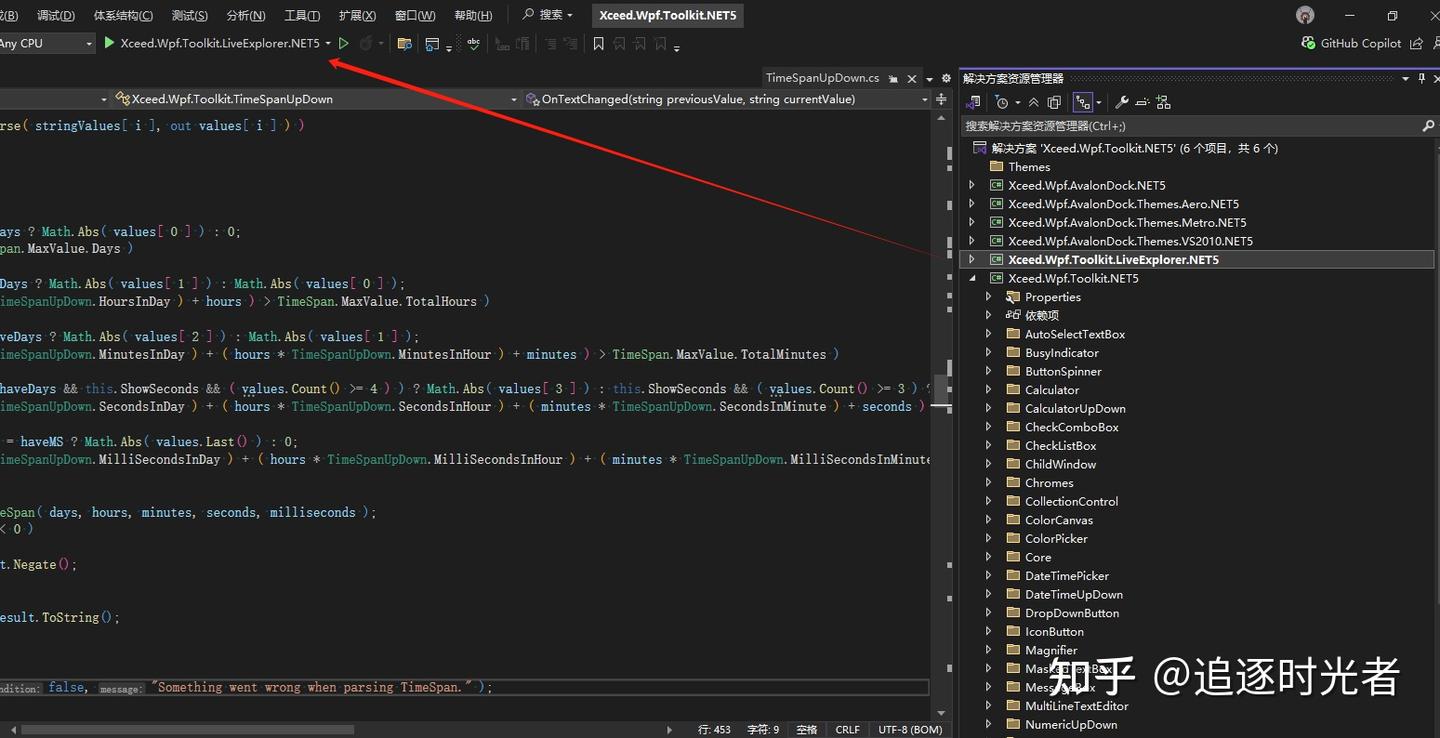Open the 工具(T) menu
1440x738 pixels.
302,15
